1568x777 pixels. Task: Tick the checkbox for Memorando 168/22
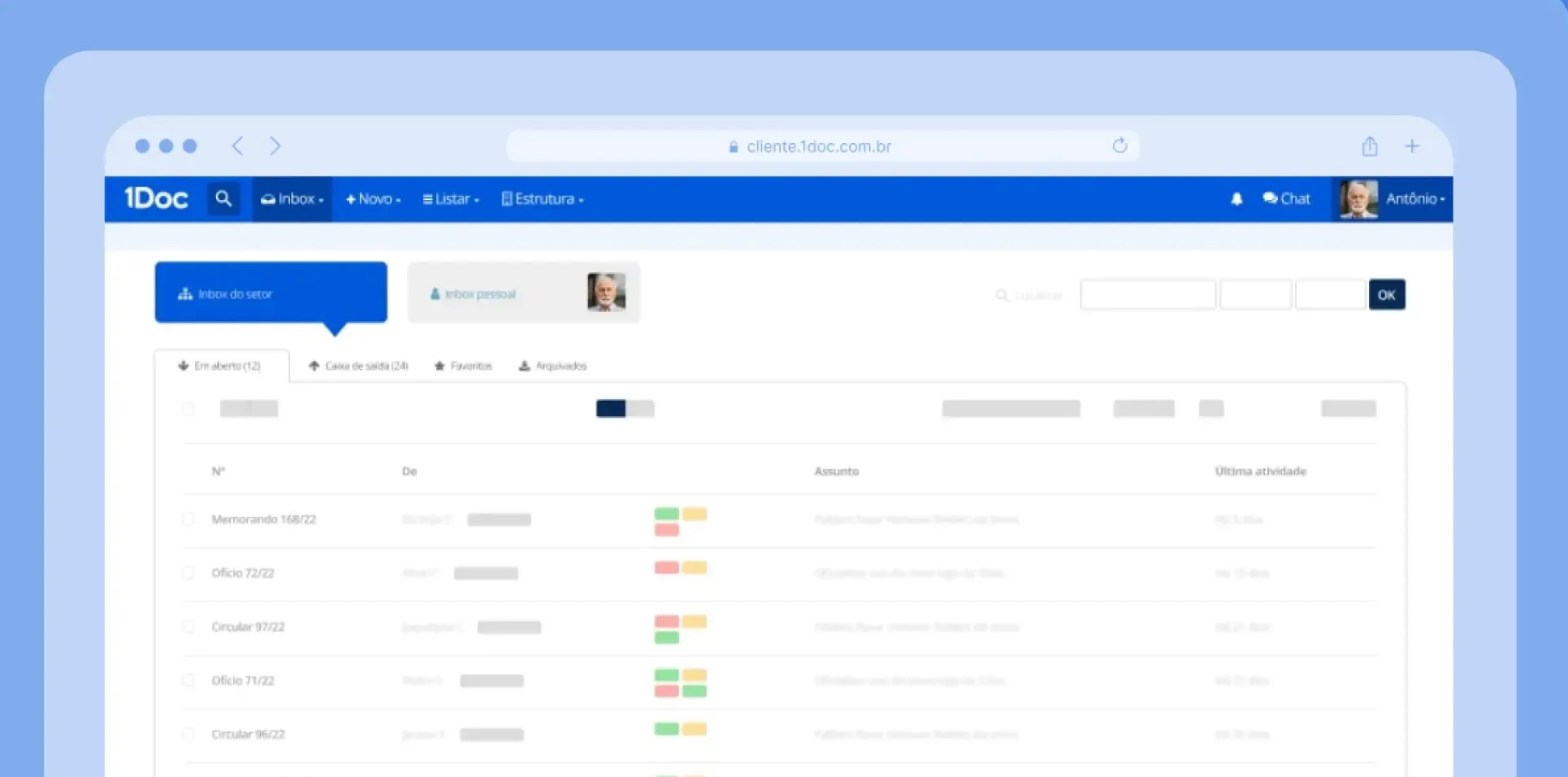188,519
